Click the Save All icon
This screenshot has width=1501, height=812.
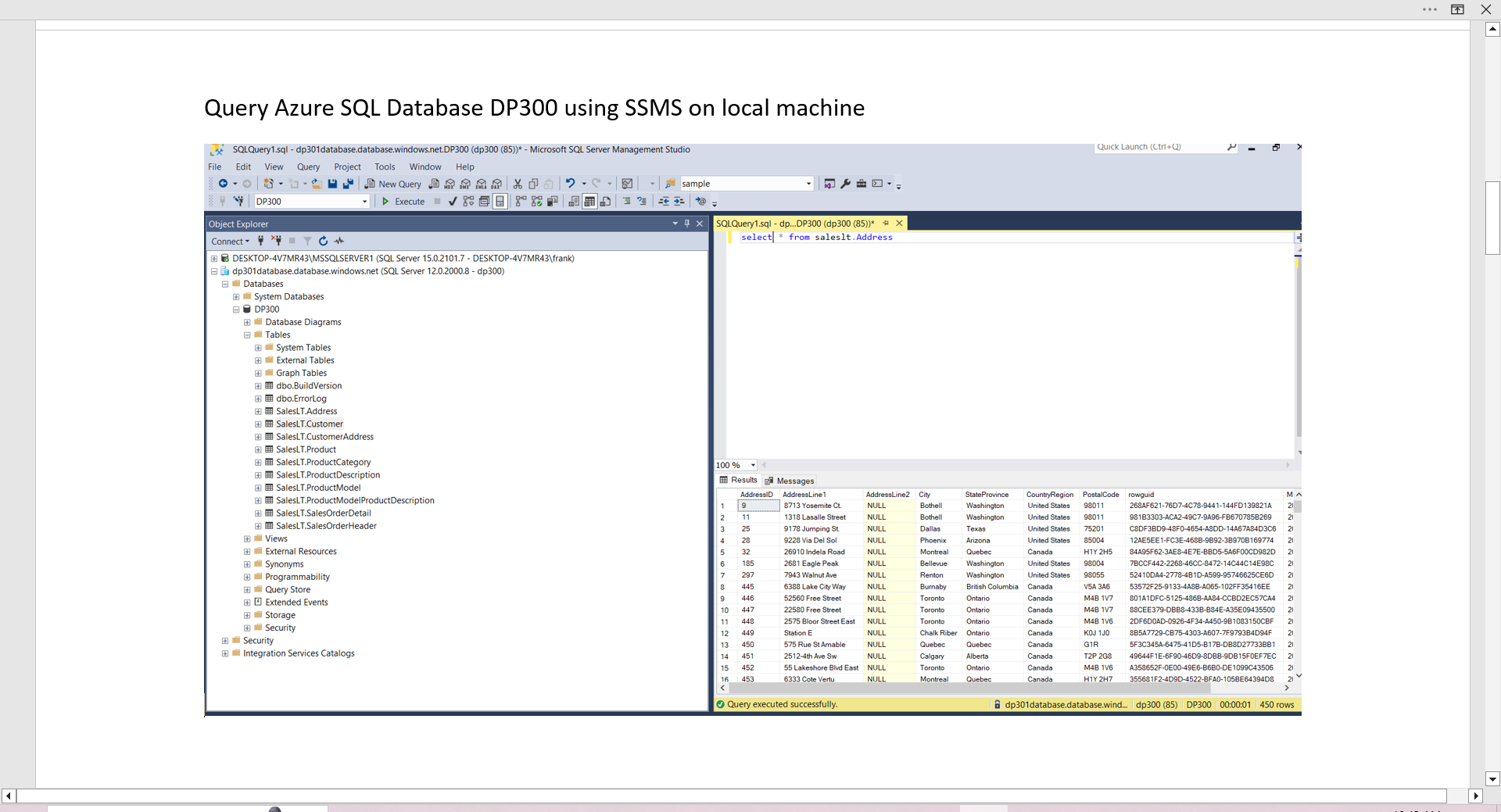pos(348,184)
